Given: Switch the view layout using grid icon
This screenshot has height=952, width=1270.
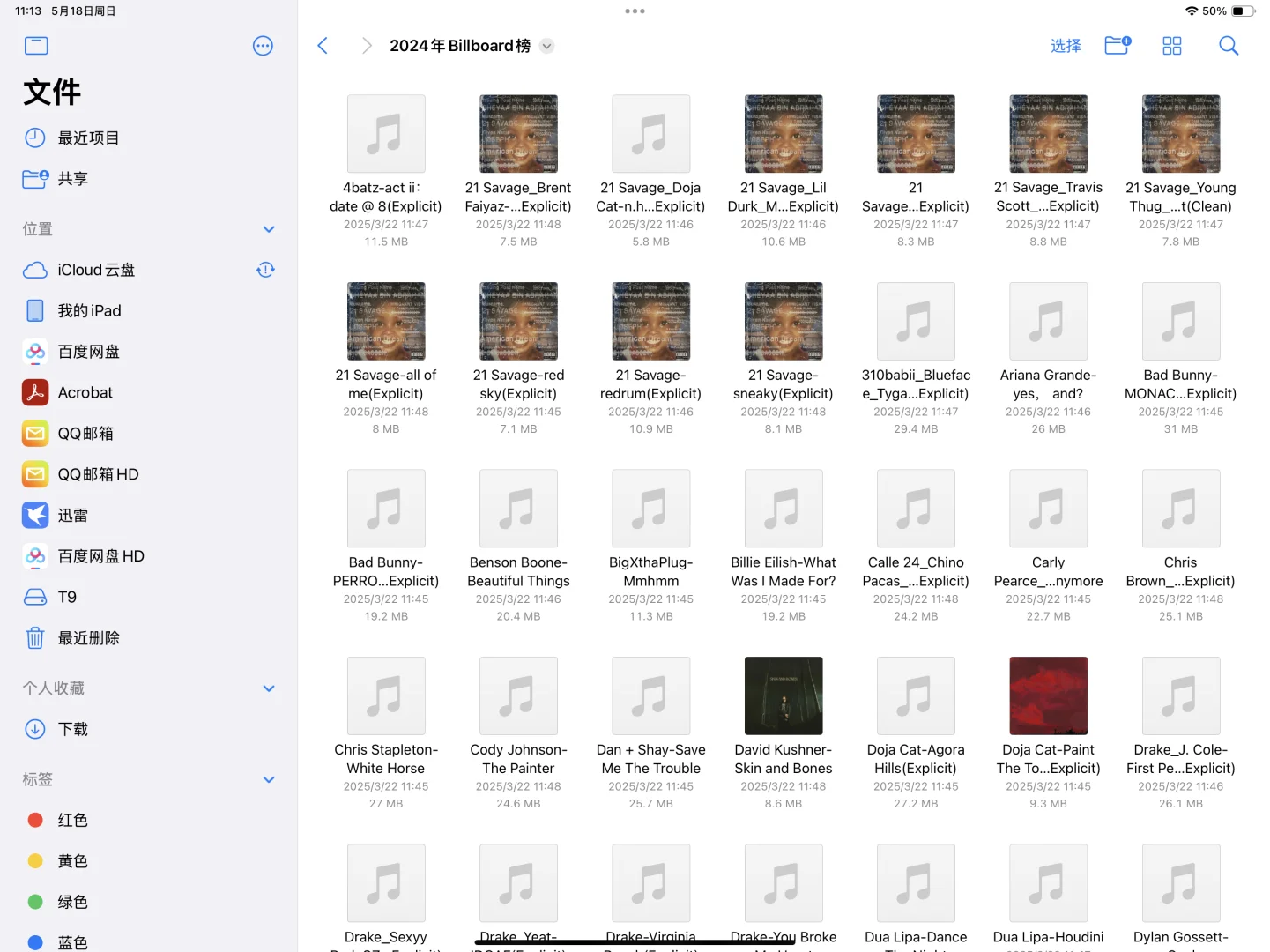Looking at the screenshot, I should (x=1171, y=45).
